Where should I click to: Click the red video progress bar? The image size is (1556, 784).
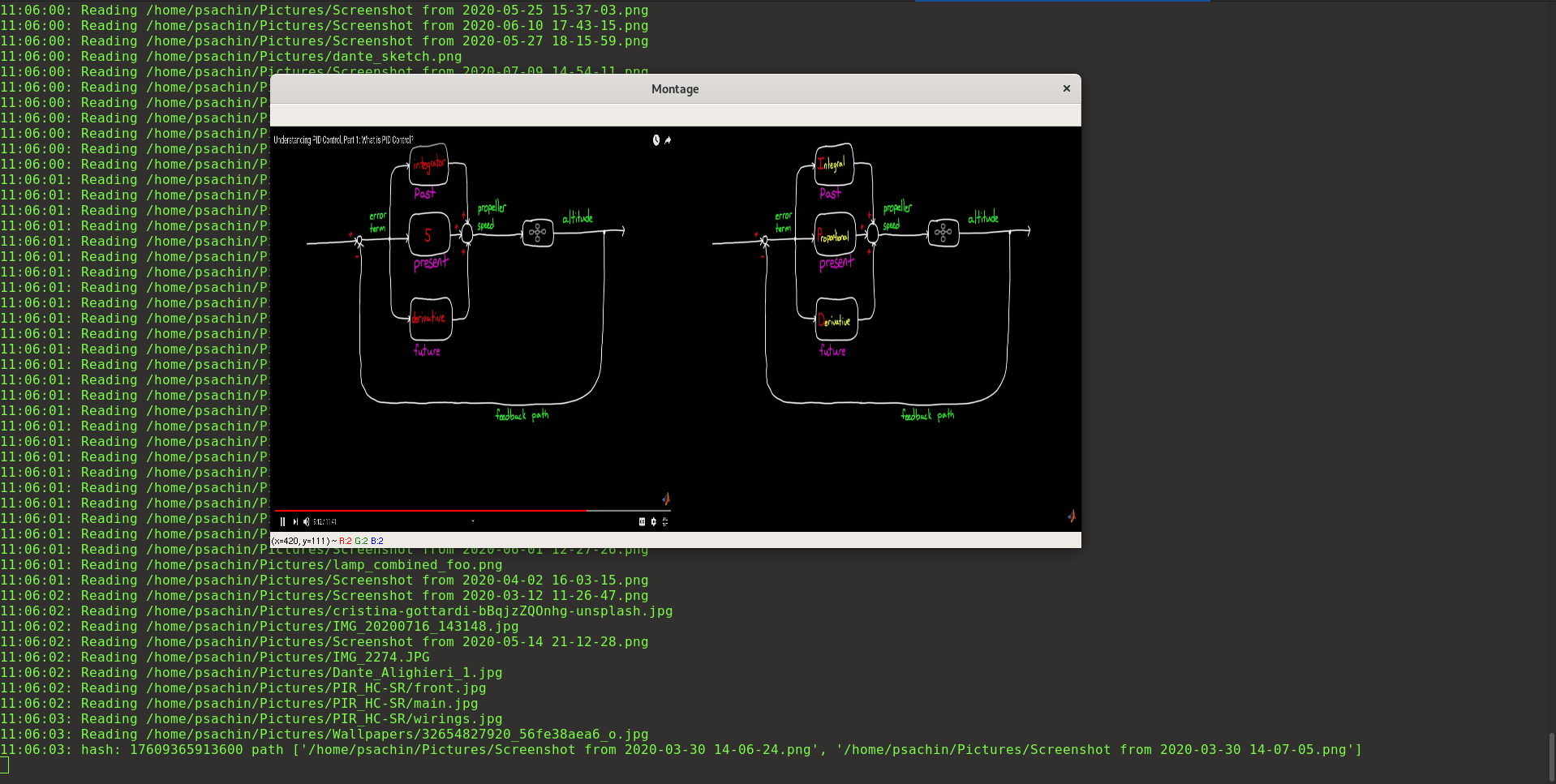point(430,511)
